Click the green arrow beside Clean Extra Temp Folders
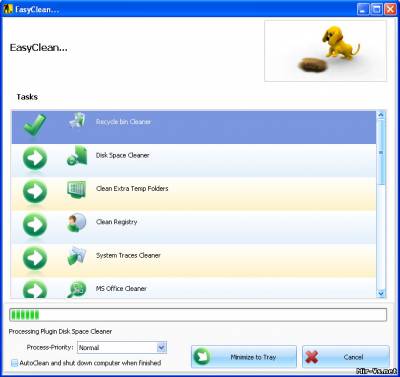Image resolution: width=400 pixels, height=377 pixels. tap(35, 192)
